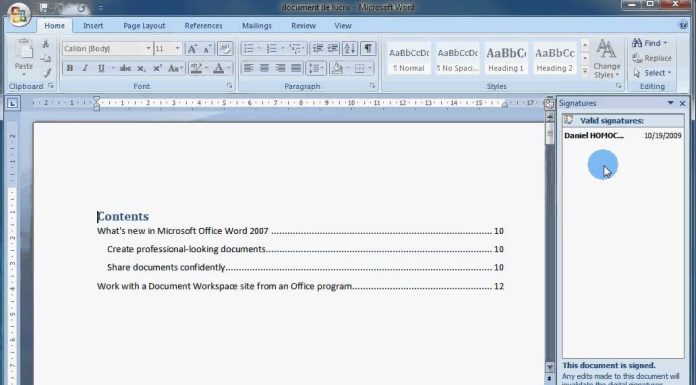Screen dimensions: 696x385
Task: Toggle underline formatting
Action: click(x=101, y=68)
